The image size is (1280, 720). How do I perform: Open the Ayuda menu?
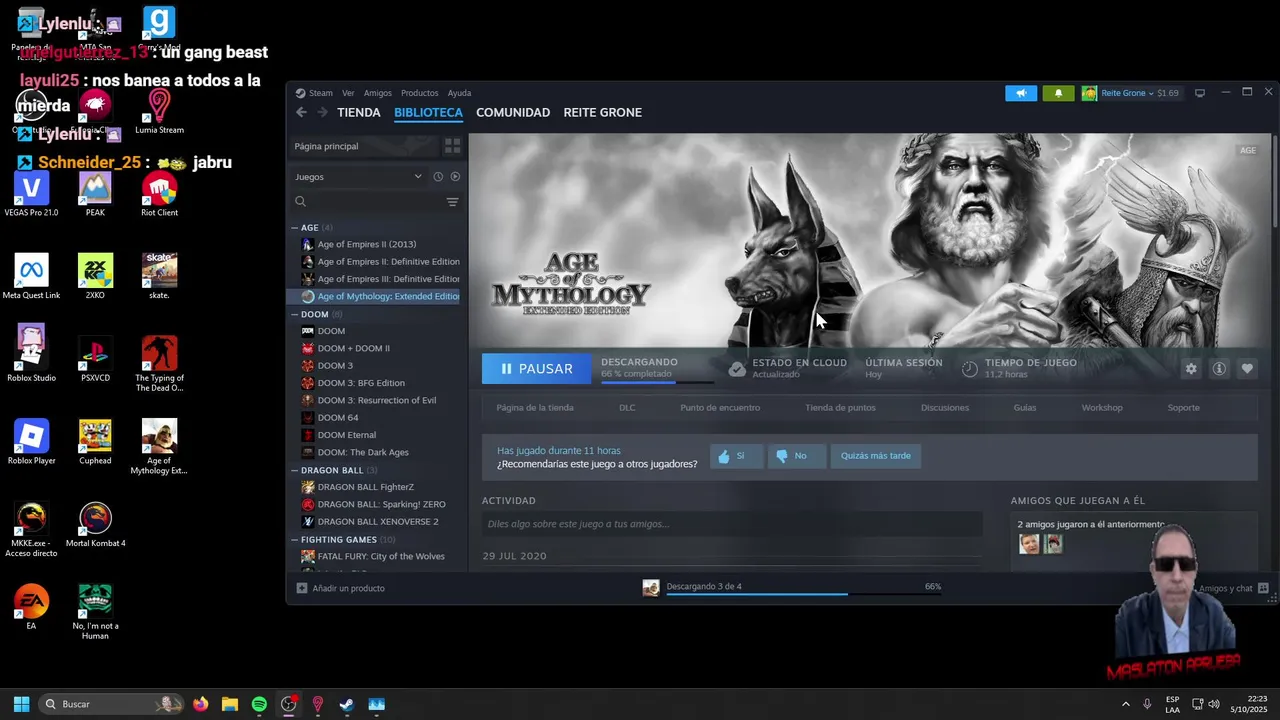pos(459,93)
